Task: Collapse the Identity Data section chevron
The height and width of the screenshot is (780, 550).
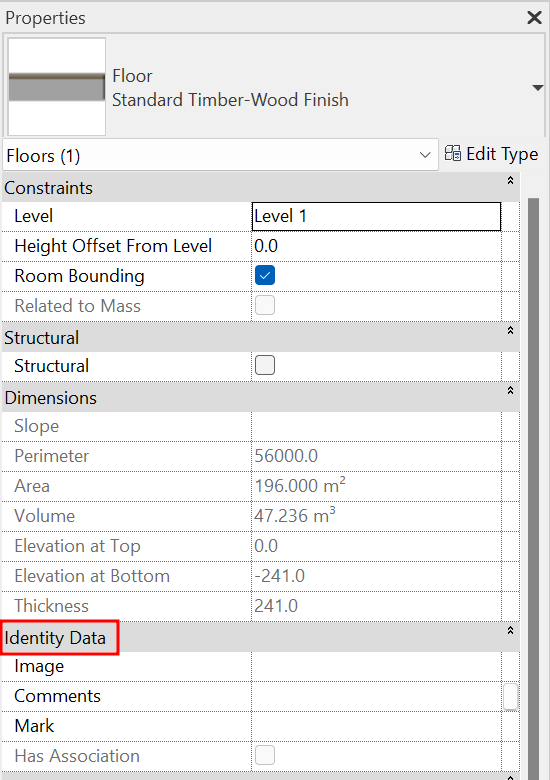Action: pyautogui.click(x=510, y=630)
